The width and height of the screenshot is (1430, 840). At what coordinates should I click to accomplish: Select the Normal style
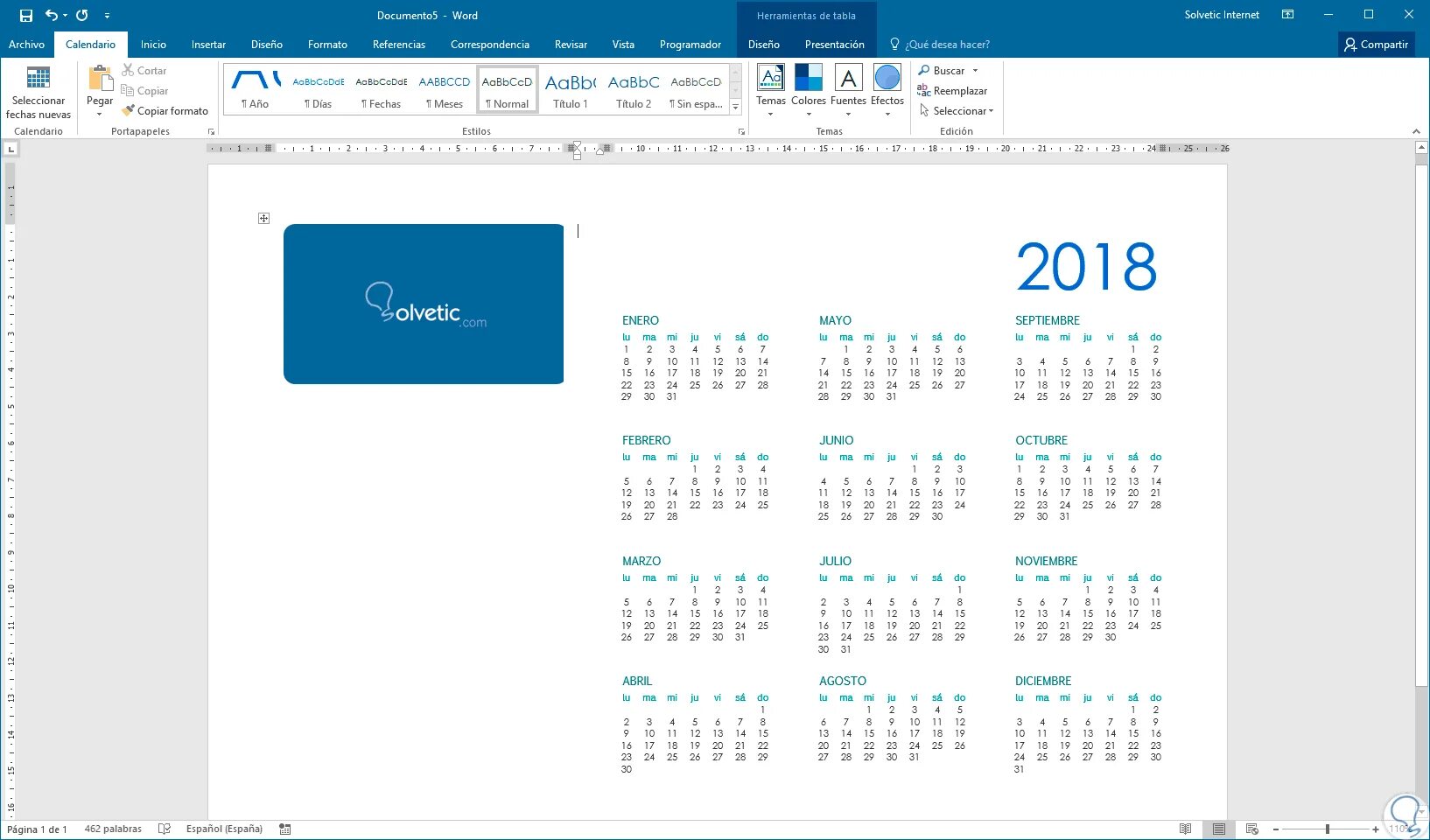click(x=508, y=89)
